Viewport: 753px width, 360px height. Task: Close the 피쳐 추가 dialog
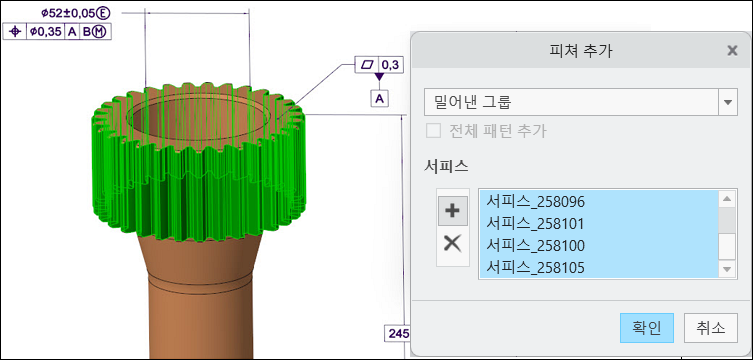732,51
